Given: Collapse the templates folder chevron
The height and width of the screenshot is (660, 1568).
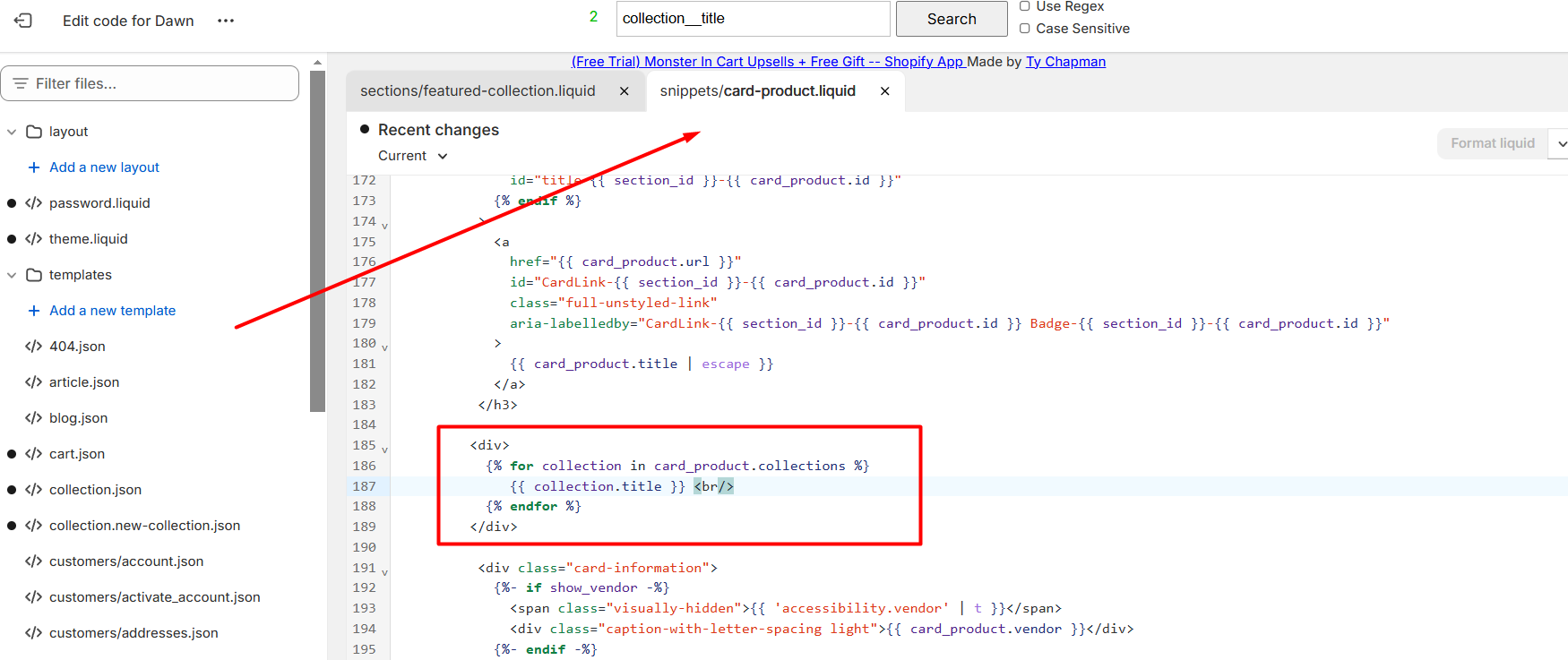Looking at the screenshot, I should (12, 275).
